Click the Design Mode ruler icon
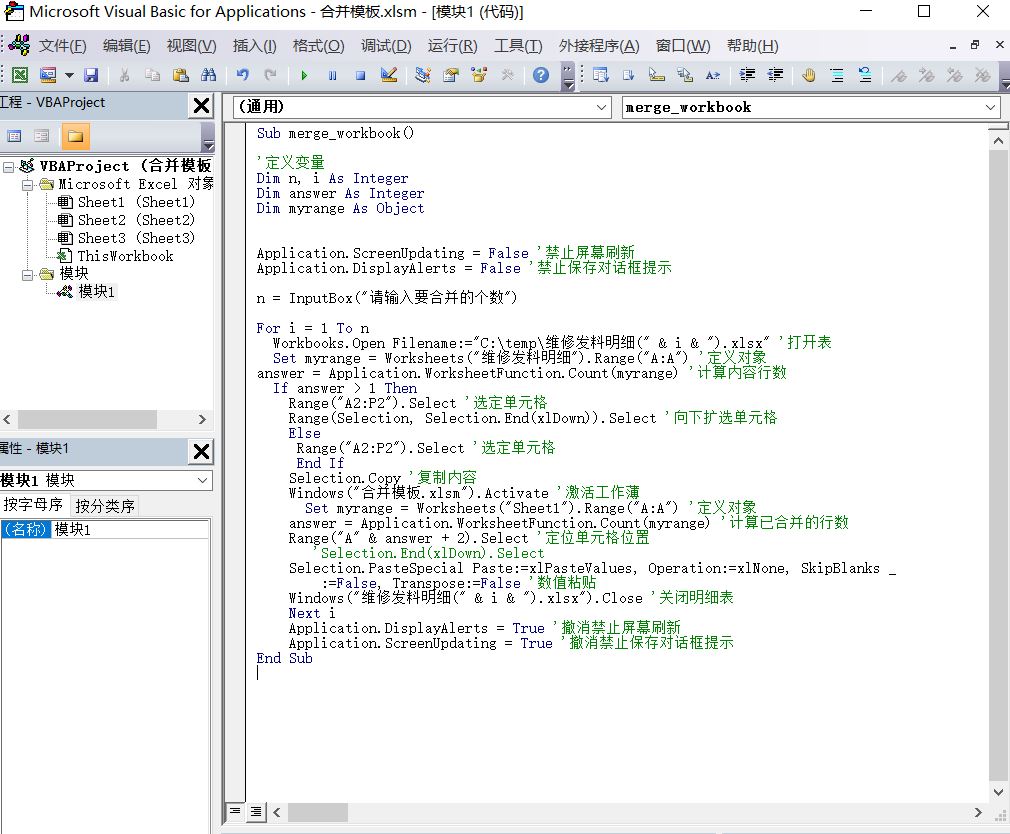This screenshot has width=1010, height=834. (388, 75)
